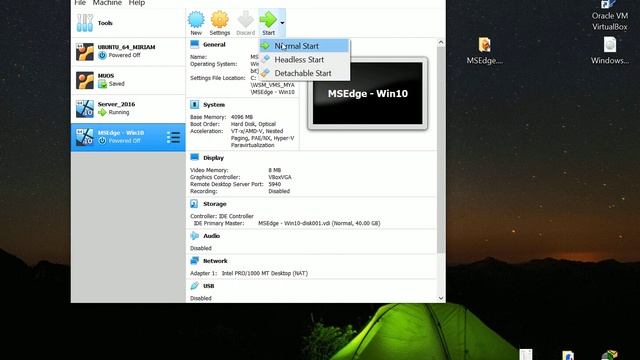
Task: Open the General section header link
Action: (214, 44)
